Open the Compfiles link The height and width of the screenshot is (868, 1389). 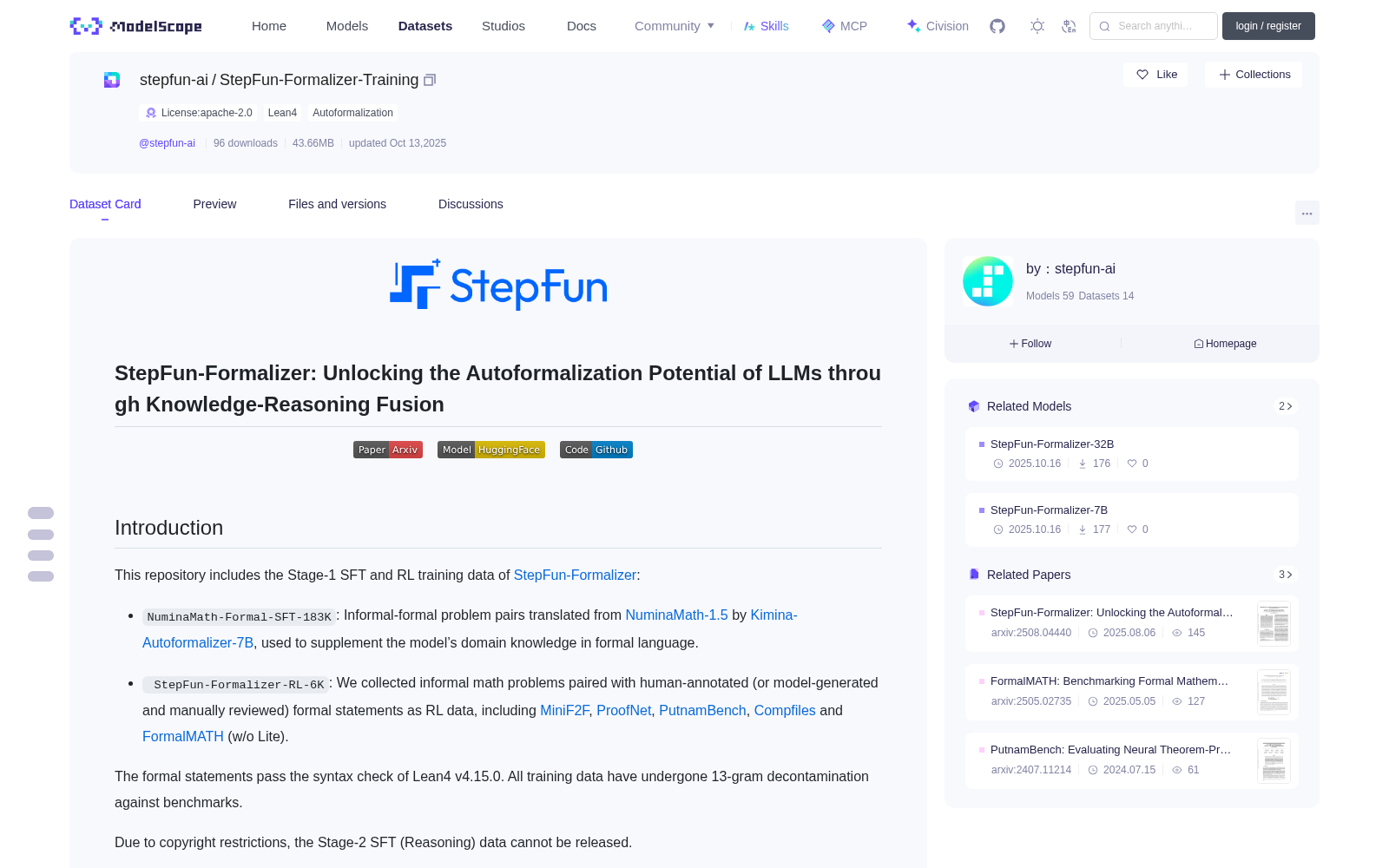pos(785,710)
